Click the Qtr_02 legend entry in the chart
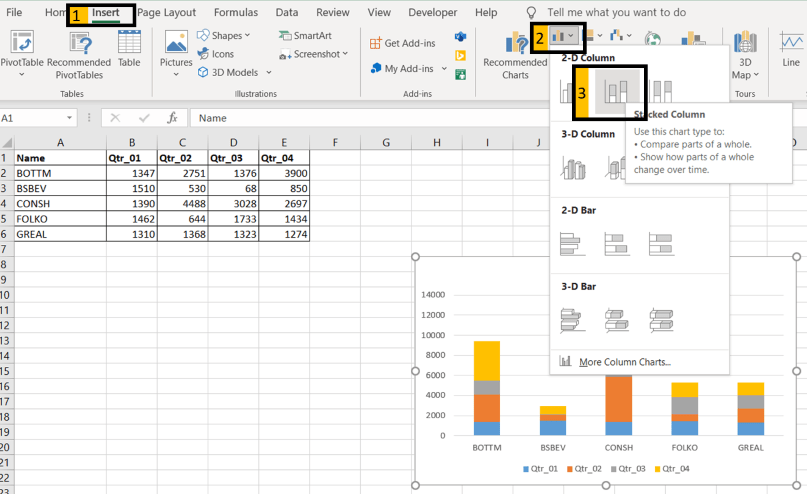 (584, 469)
